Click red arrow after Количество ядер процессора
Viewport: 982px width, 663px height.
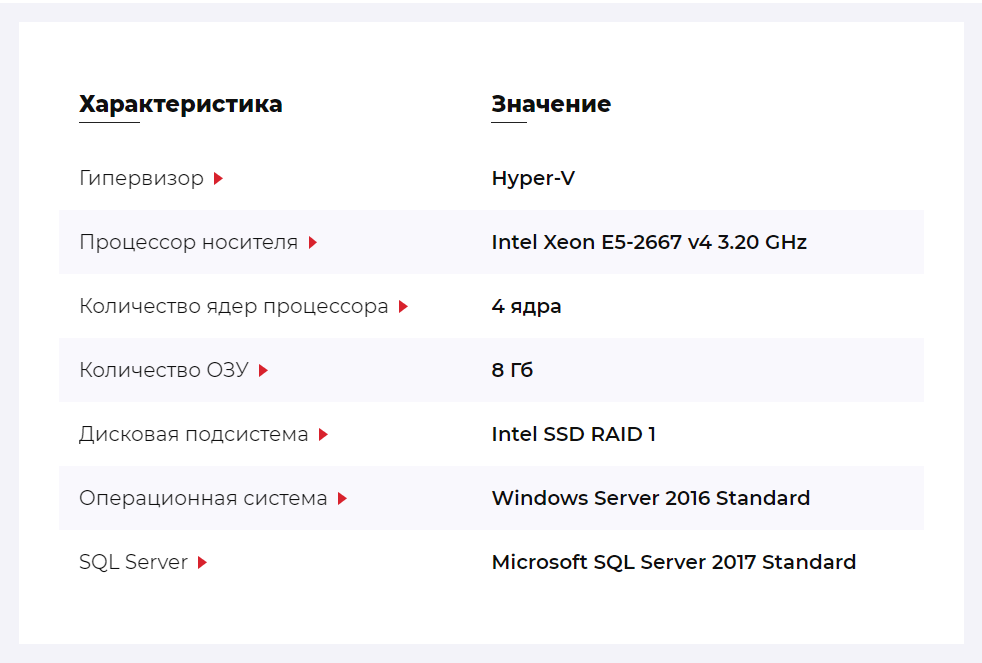click(x=403, y=306)
